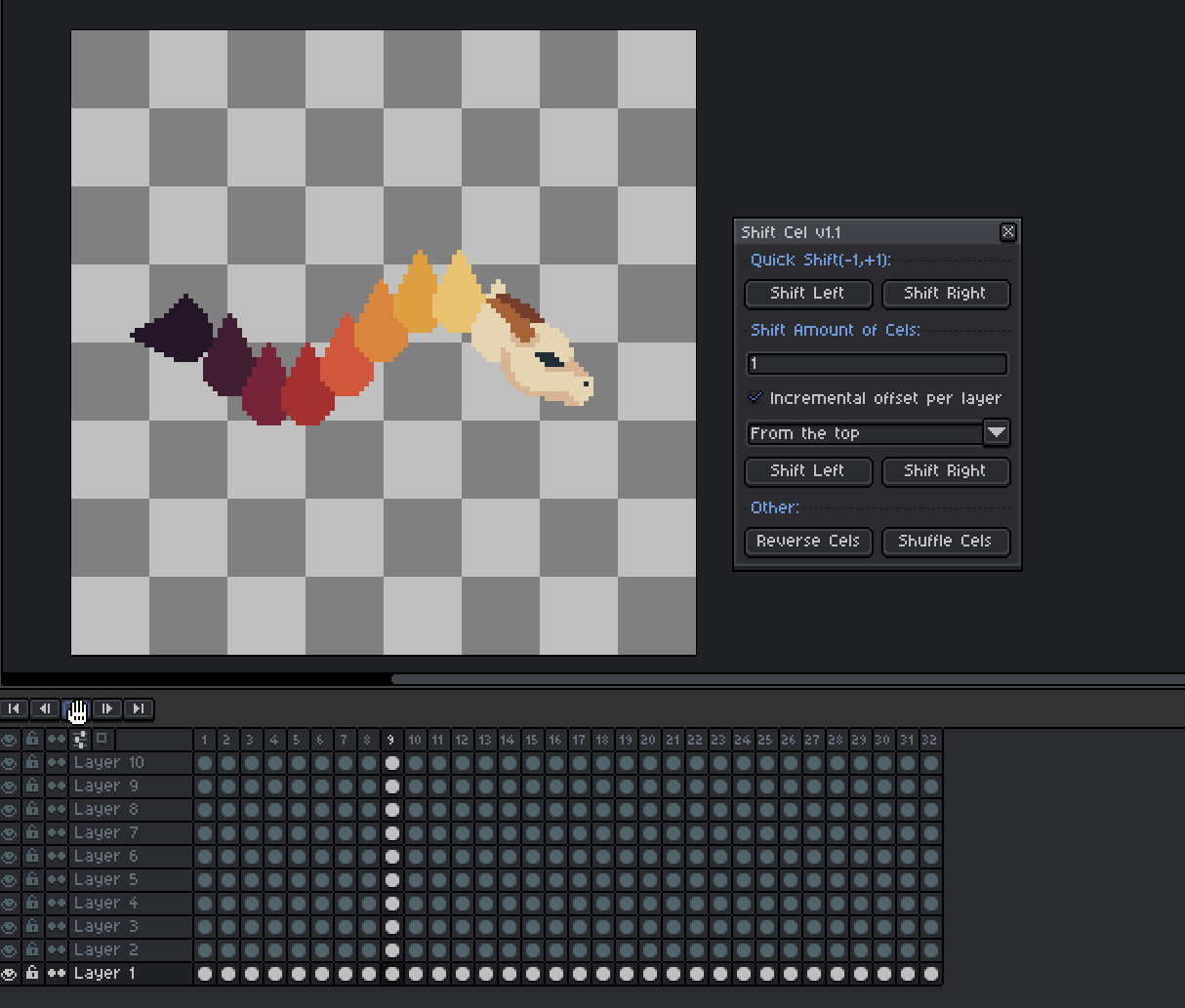
Task: Hide Layer 10 with its eye icon
Action: pyautogui.click(x=10, y=763)
